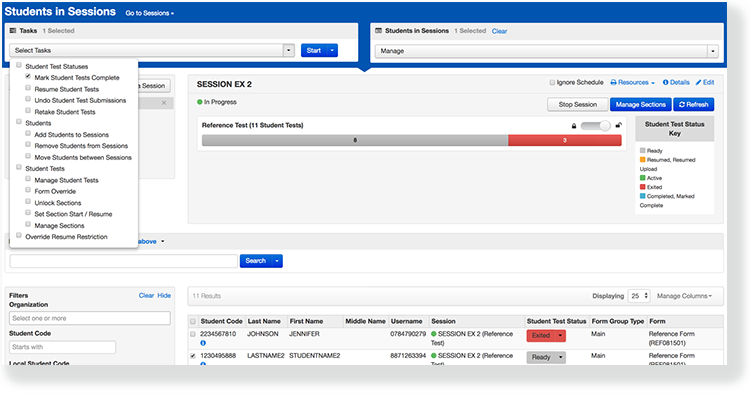Click the Edit pencil icon for session

point(698,82)
